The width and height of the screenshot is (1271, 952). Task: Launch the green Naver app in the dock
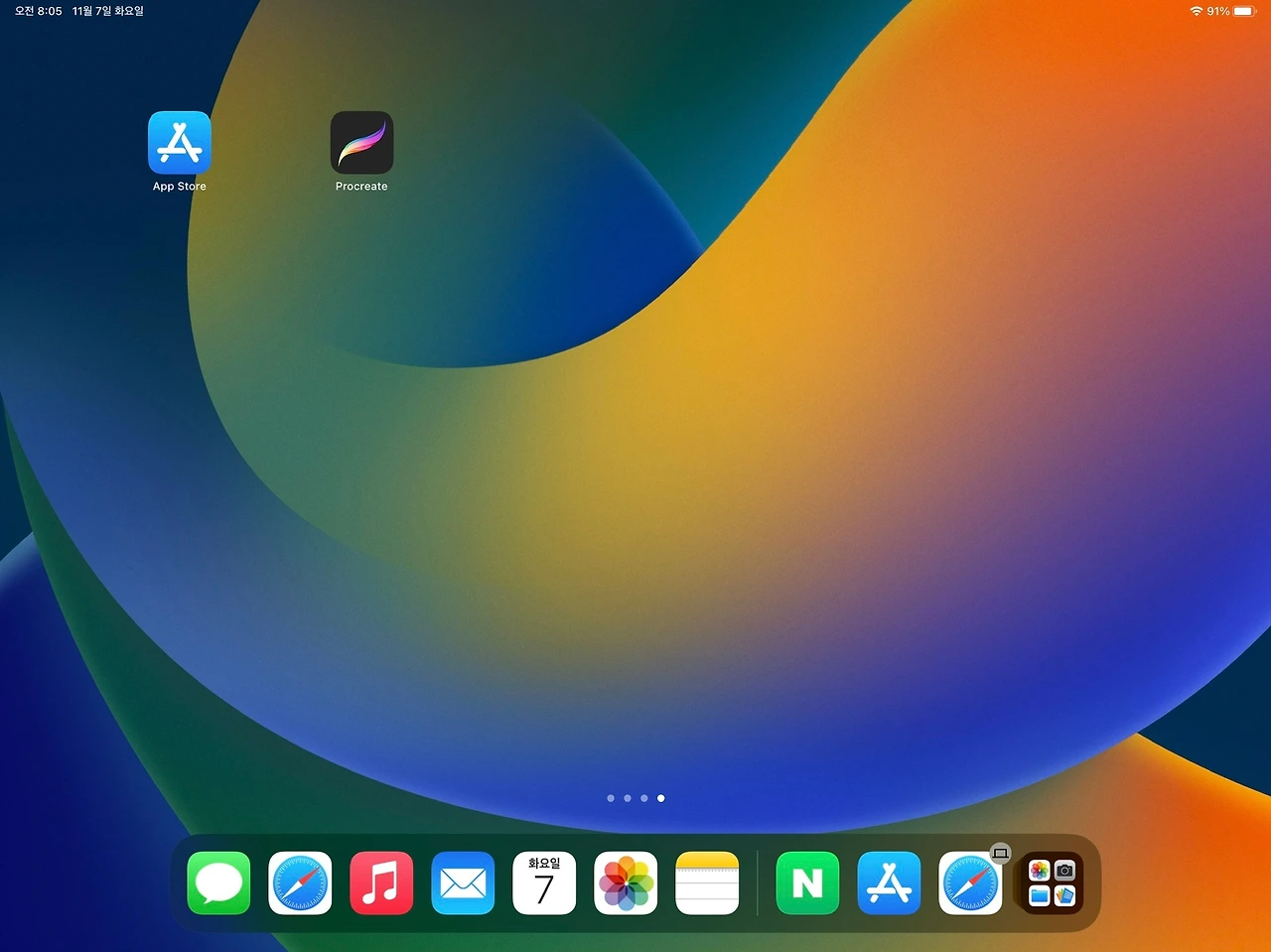[x=807, y=884]
